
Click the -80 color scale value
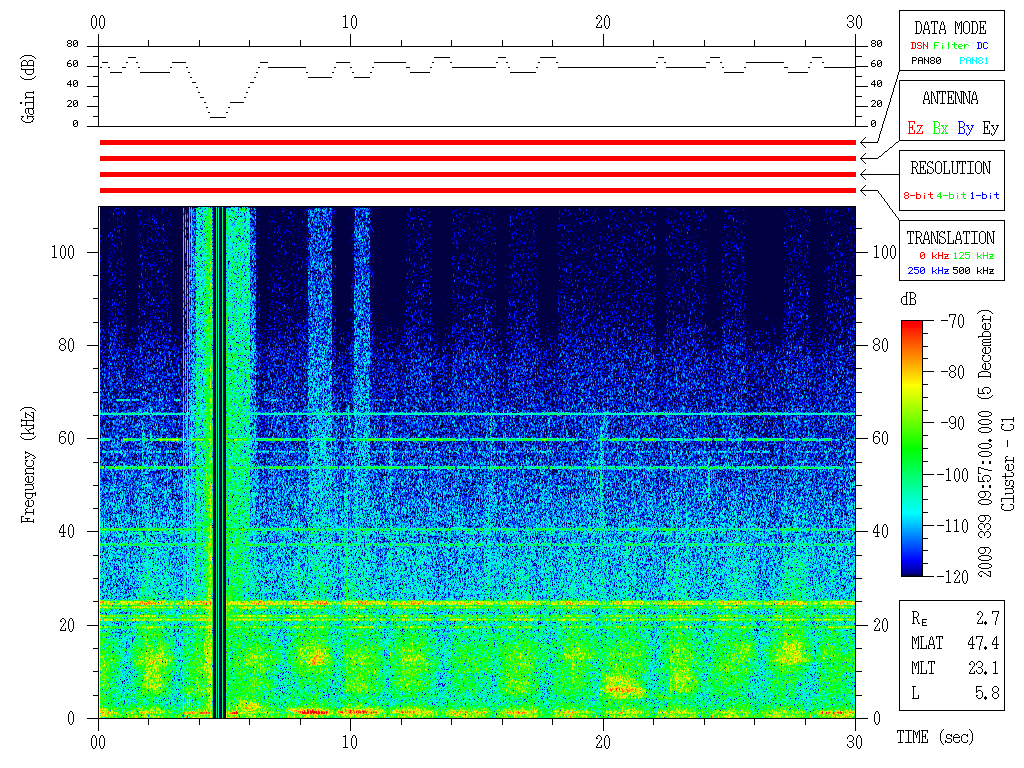[x=953, y=372]
